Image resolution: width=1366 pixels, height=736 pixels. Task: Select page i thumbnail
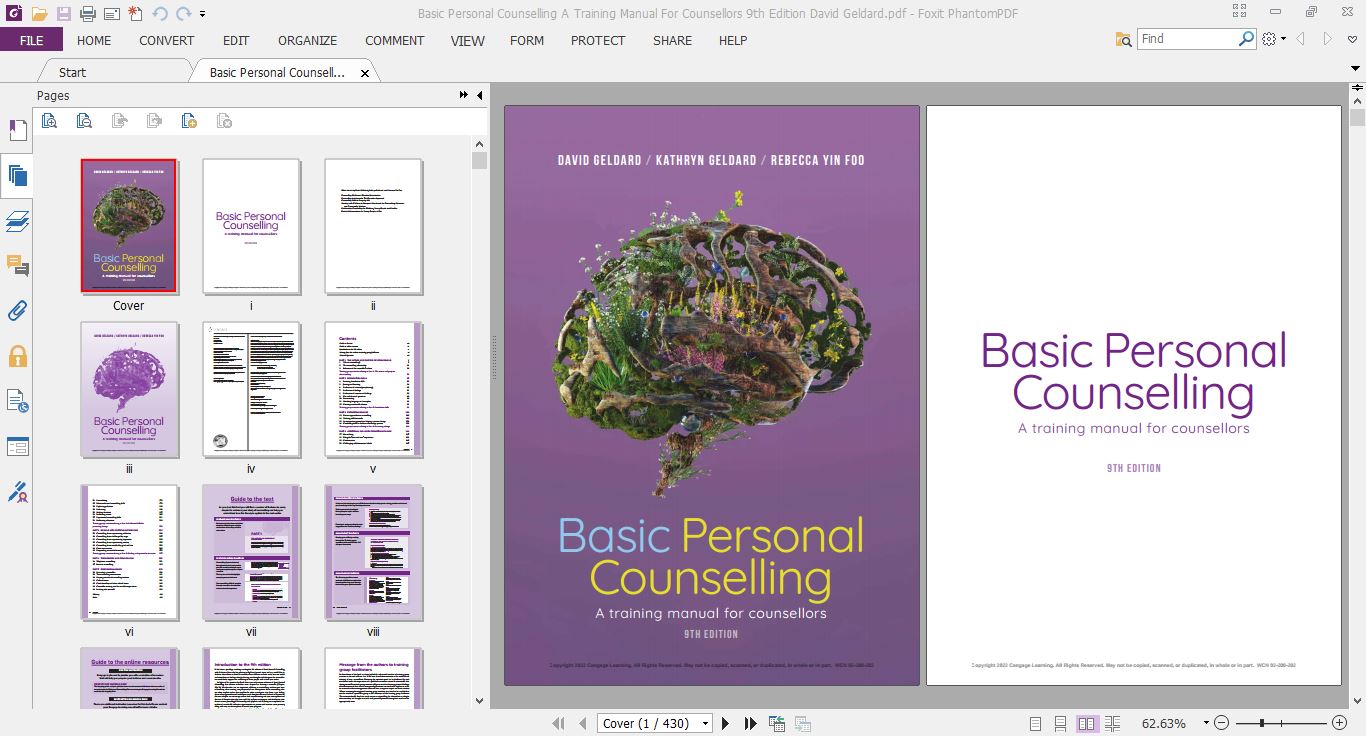251,226
